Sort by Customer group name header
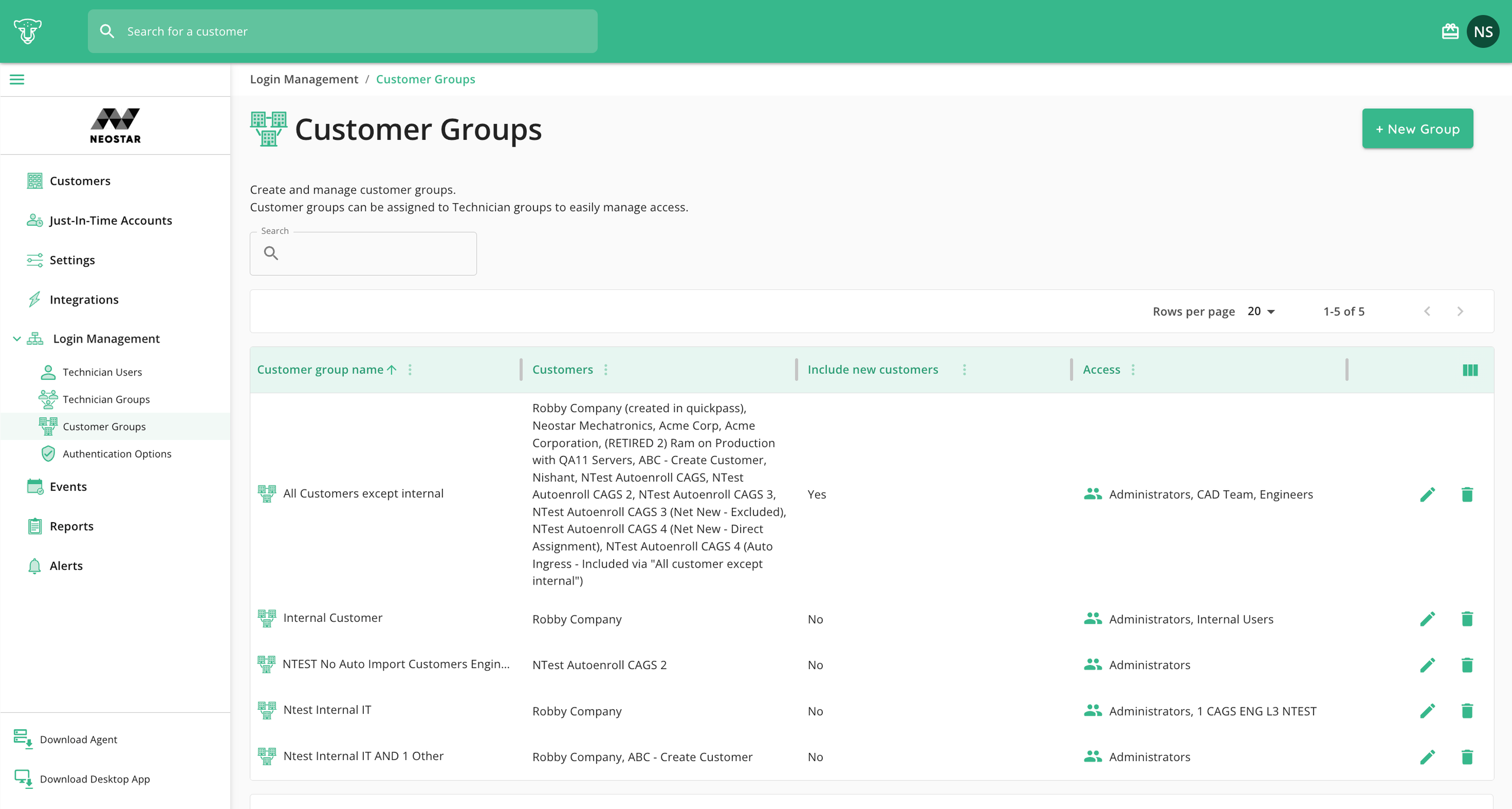Viewport: 1512px width, 809px height. [x=320, y=370]
